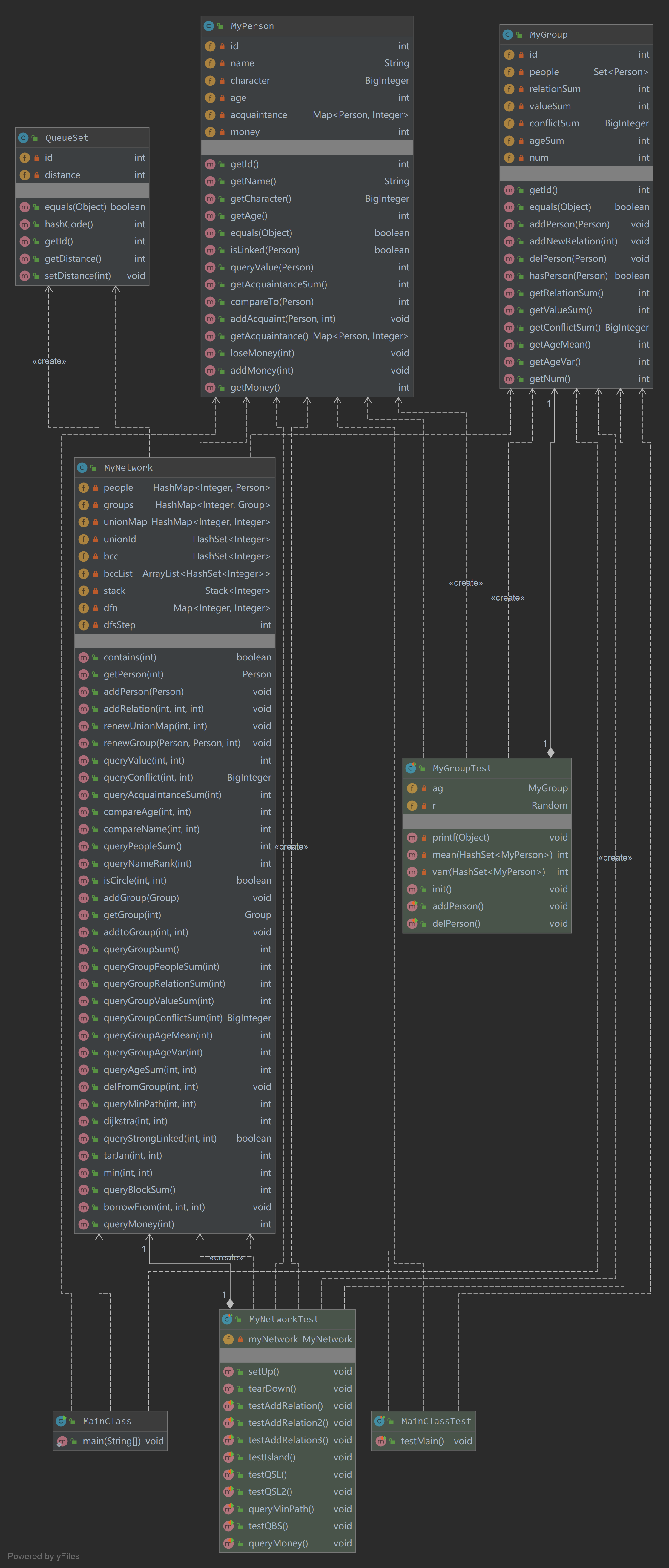Select the MyGroupTest class title

pyautogui.click(x=462, y=768)
